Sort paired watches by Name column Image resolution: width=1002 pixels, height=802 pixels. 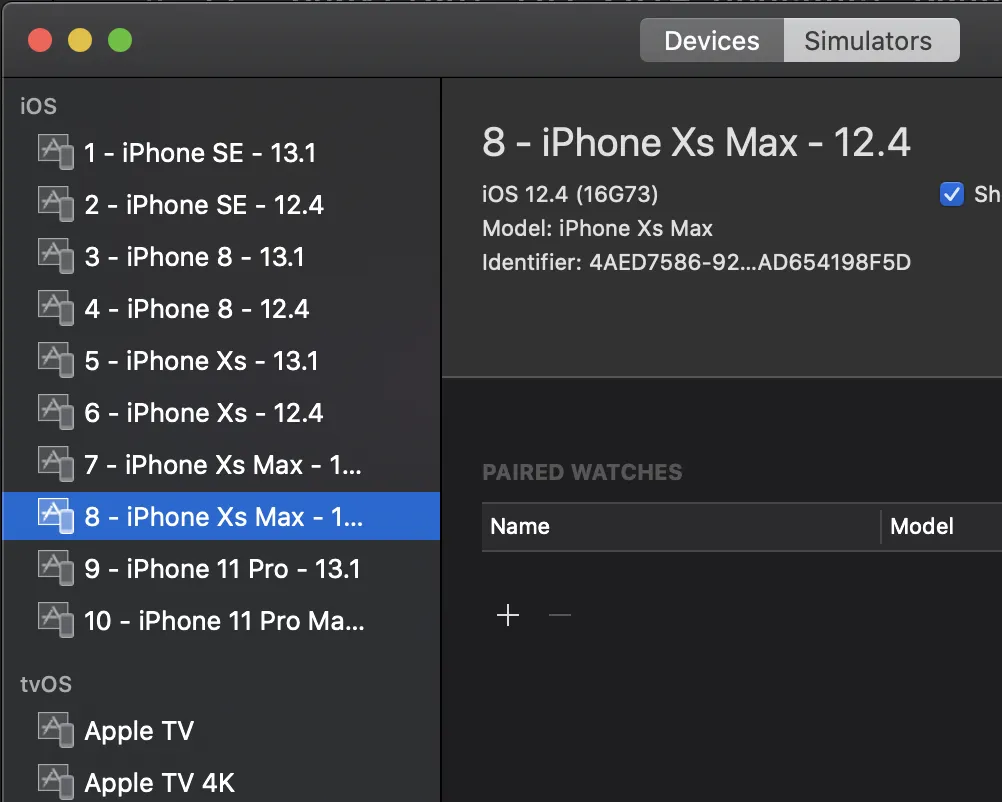pyautogui.click(x=681, y=527)
